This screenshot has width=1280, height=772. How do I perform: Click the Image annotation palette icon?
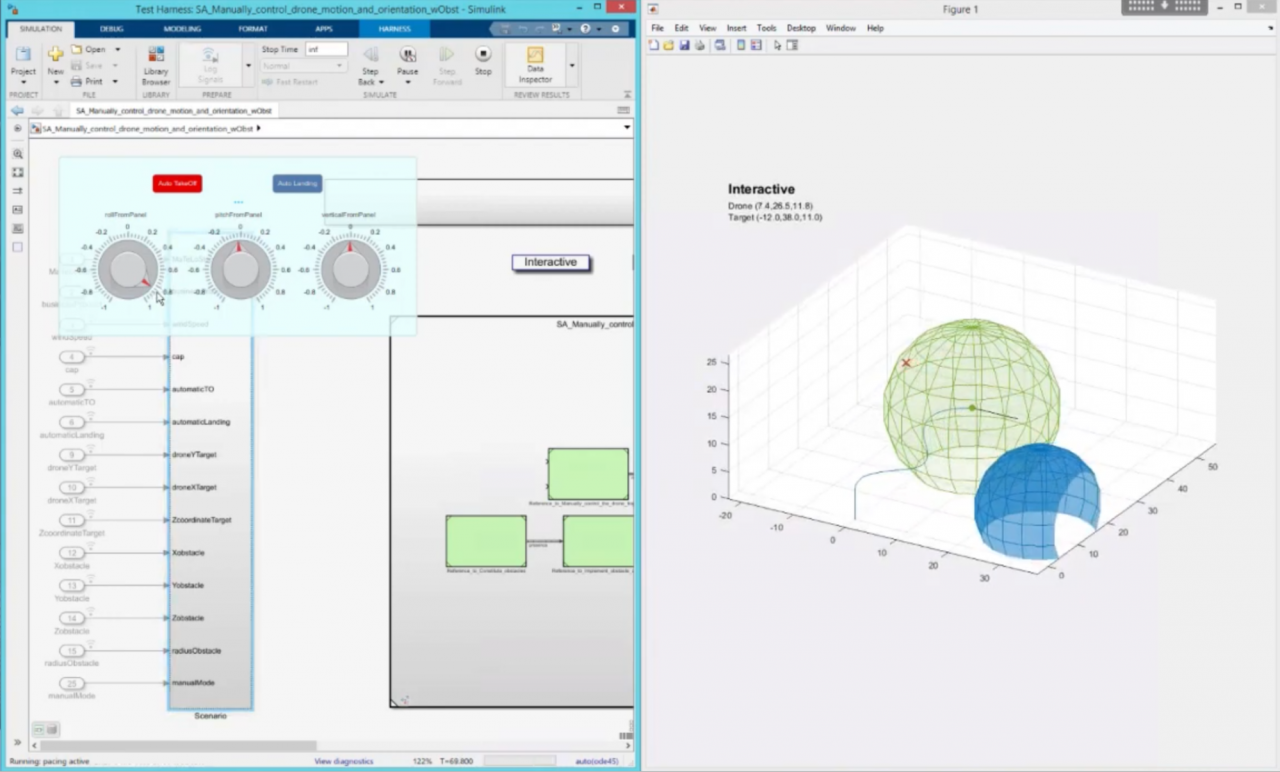pos(18,228)
